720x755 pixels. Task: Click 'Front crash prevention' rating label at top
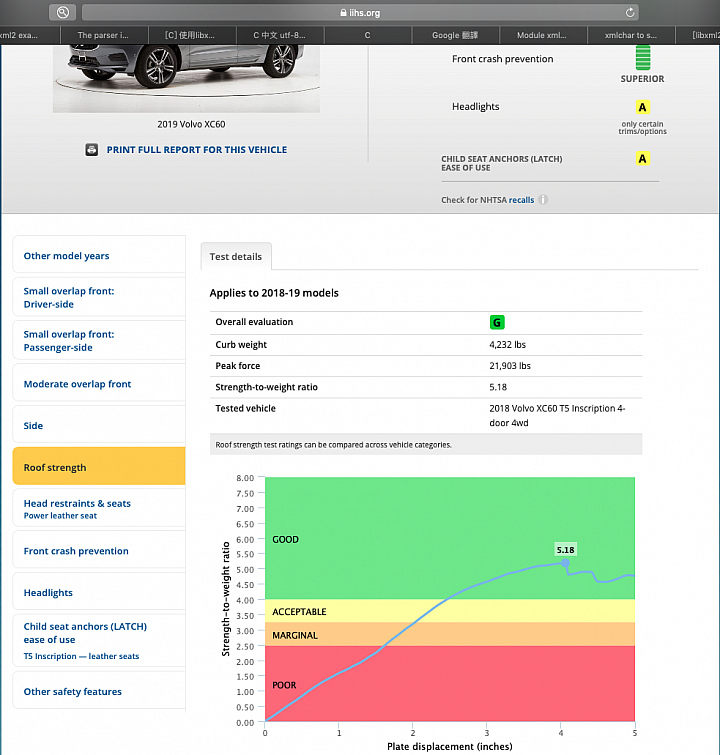pyautogui.click(x=502, y=59)
